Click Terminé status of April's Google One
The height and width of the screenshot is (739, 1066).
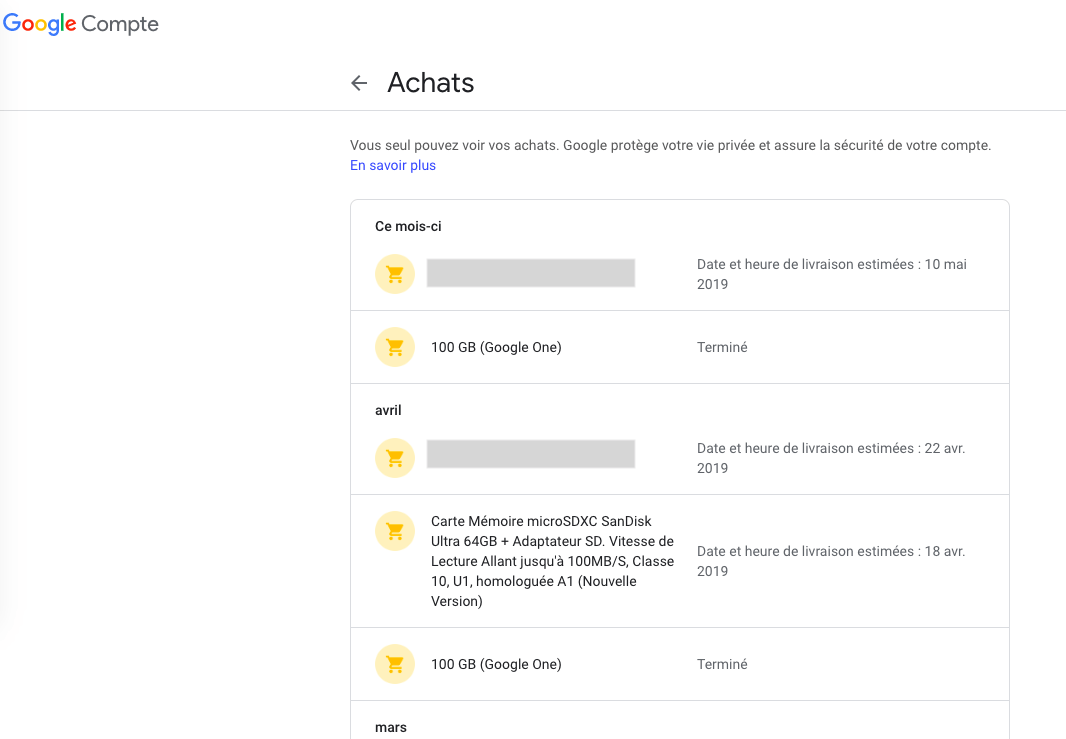click(x=722, y=664)
